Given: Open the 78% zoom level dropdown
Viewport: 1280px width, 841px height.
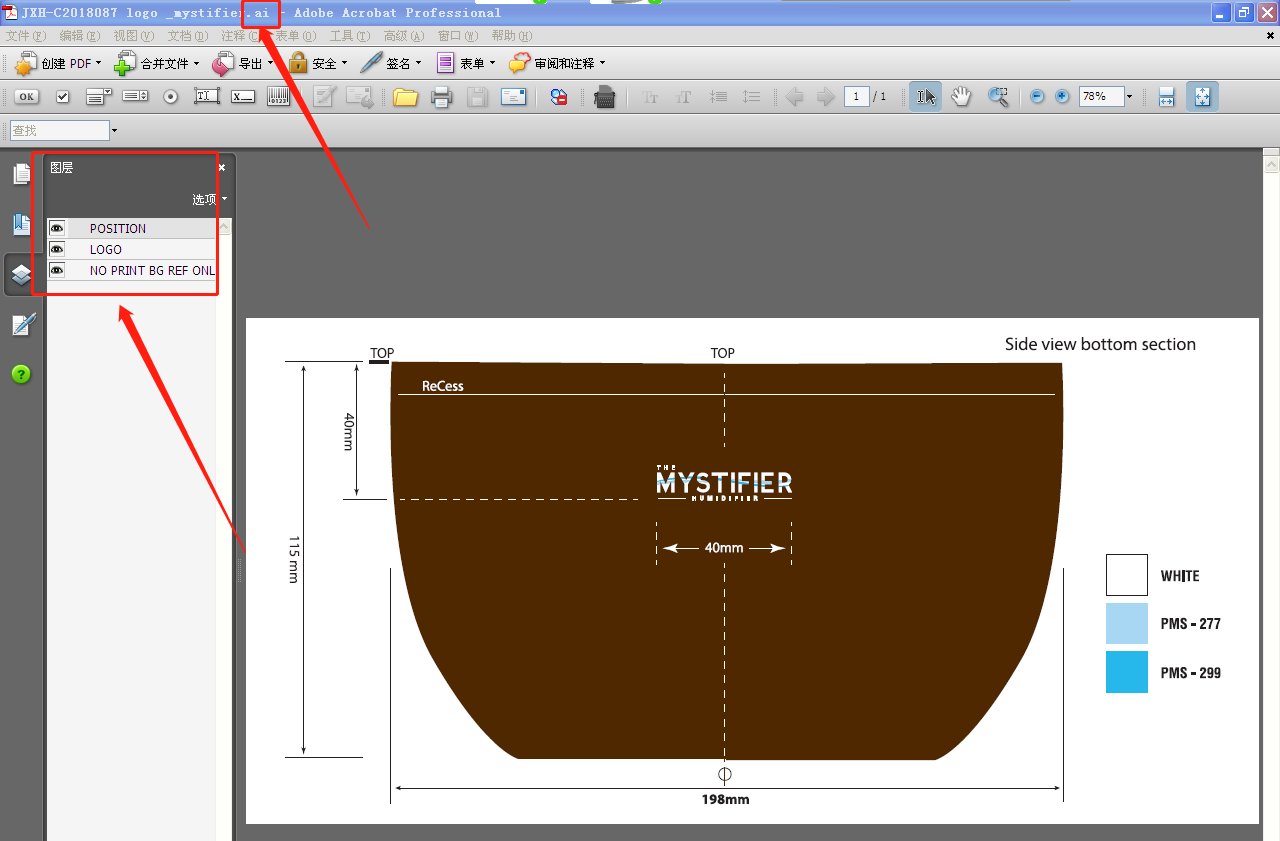Looking at the screenshot, I should [x=1129, y=97].
